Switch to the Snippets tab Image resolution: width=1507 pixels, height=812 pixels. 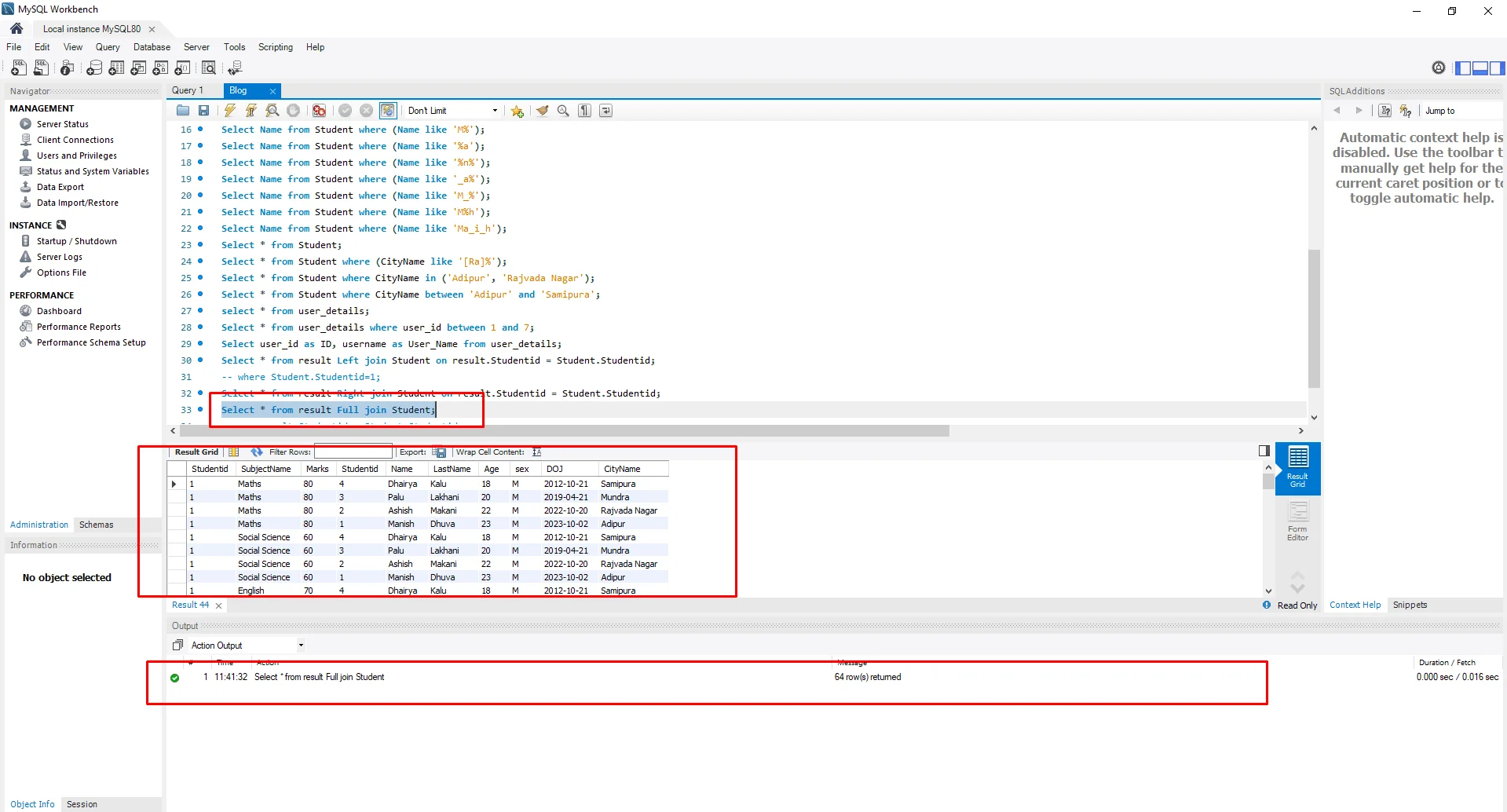(x=1410, y=605)
